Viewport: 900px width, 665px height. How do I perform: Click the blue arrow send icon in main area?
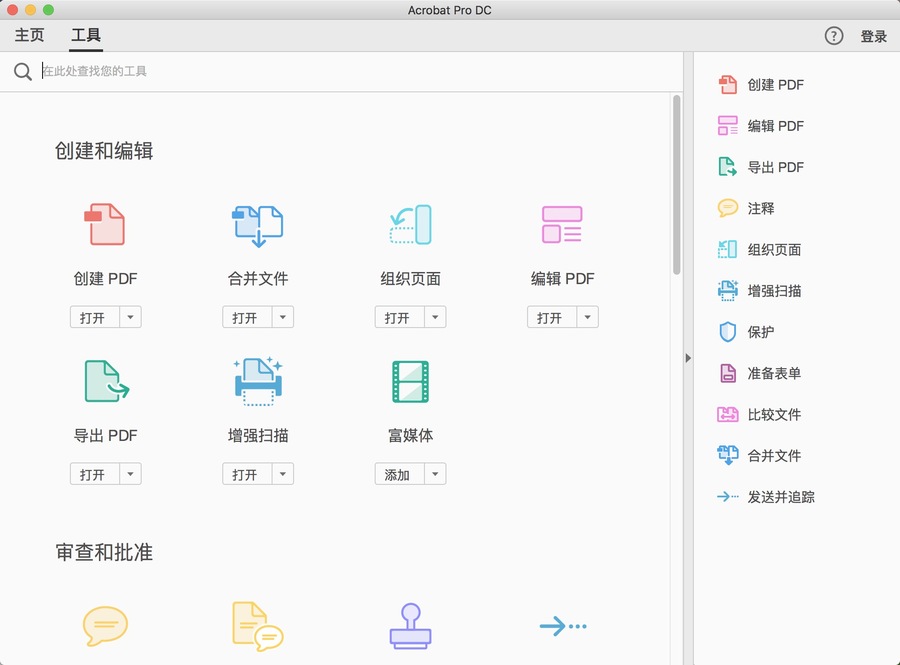point(563,626)
